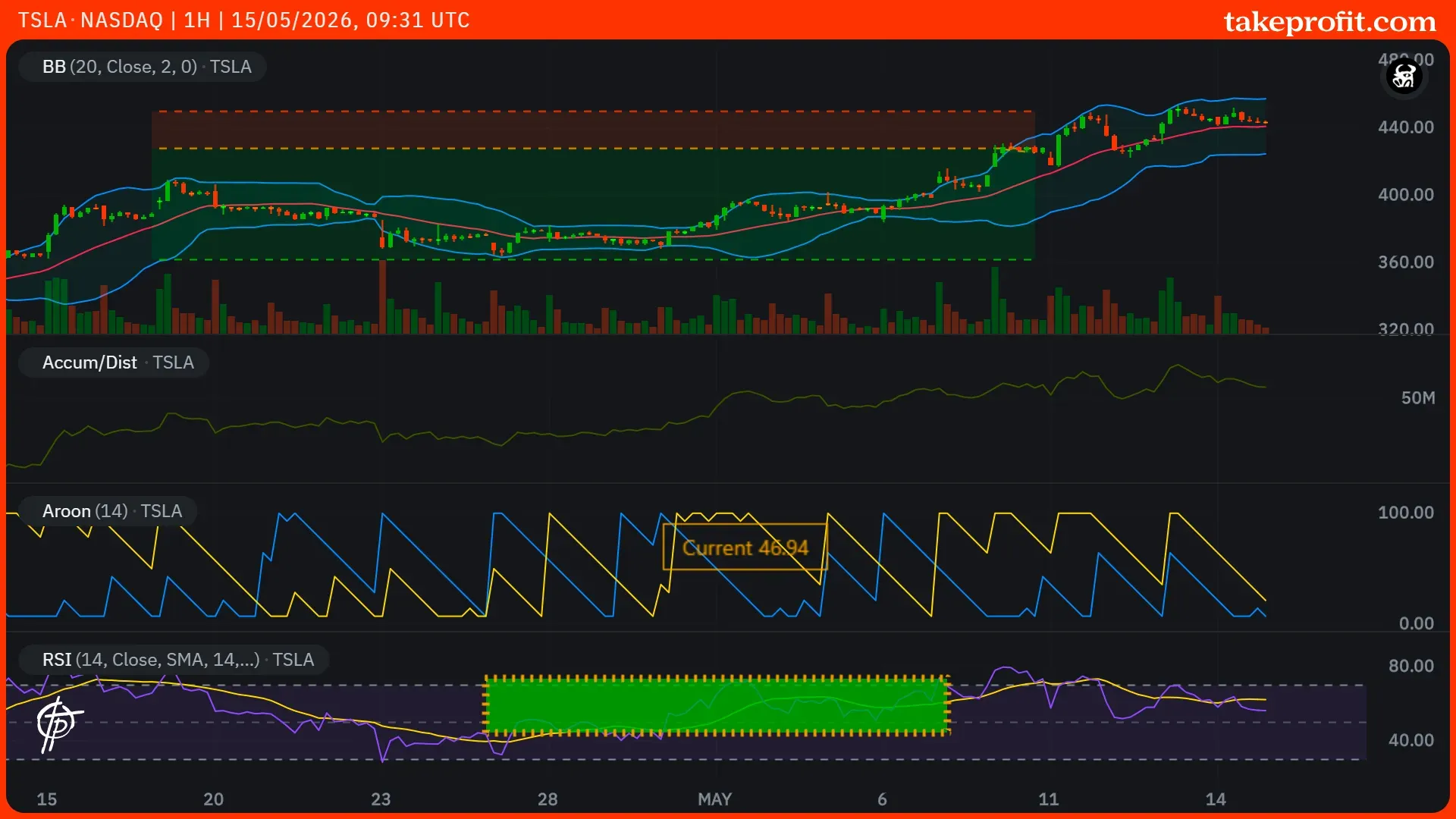
Task: Select the Aroon (14) TSLA indicator label
Action: (108, 511)
